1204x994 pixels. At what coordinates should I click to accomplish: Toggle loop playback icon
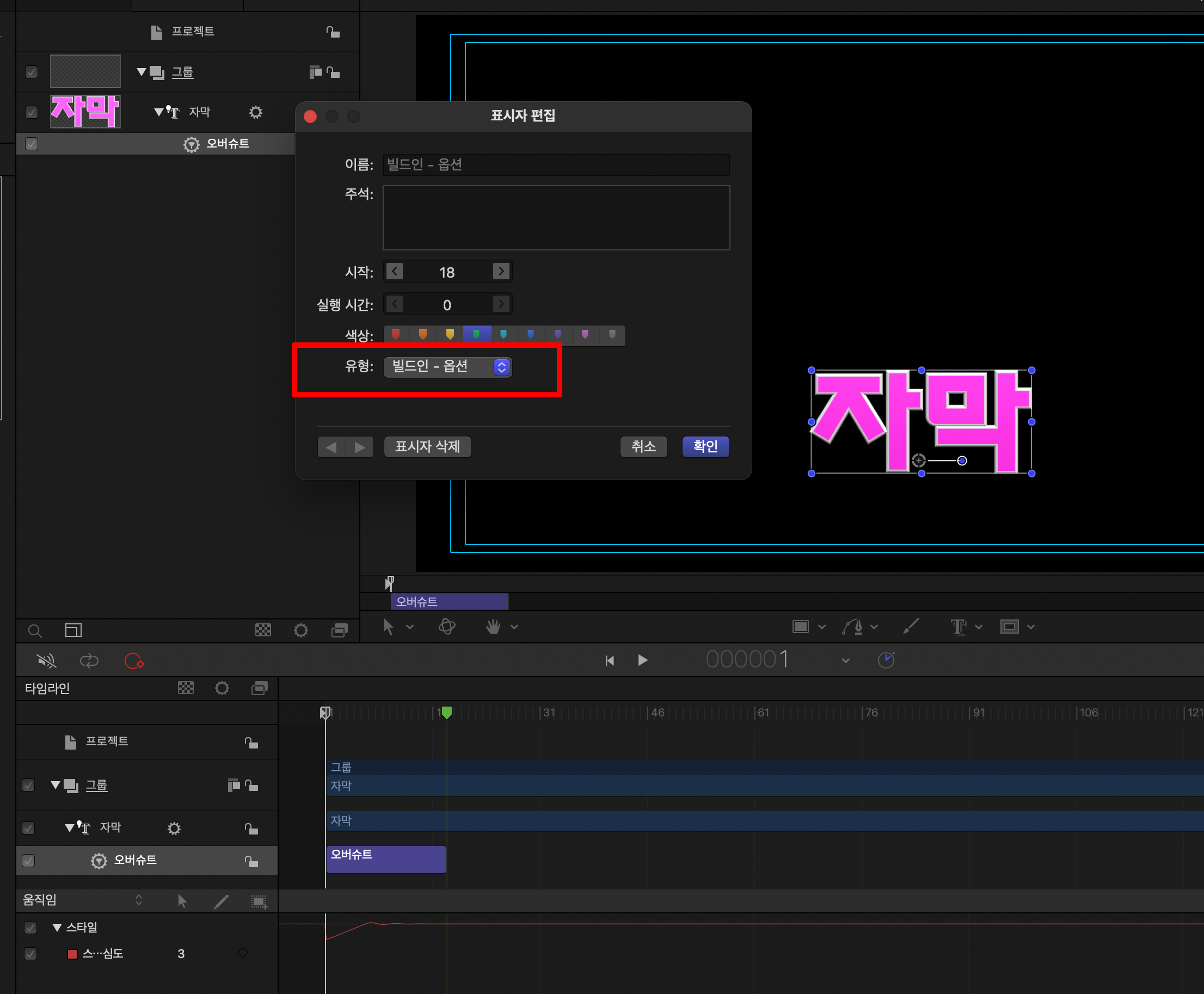89,661
